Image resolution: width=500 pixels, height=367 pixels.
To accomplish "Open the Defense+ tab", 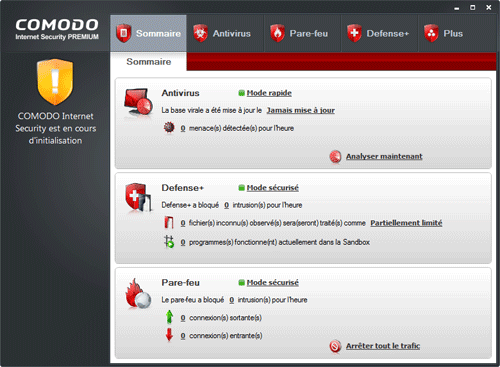I will [379, 33].
